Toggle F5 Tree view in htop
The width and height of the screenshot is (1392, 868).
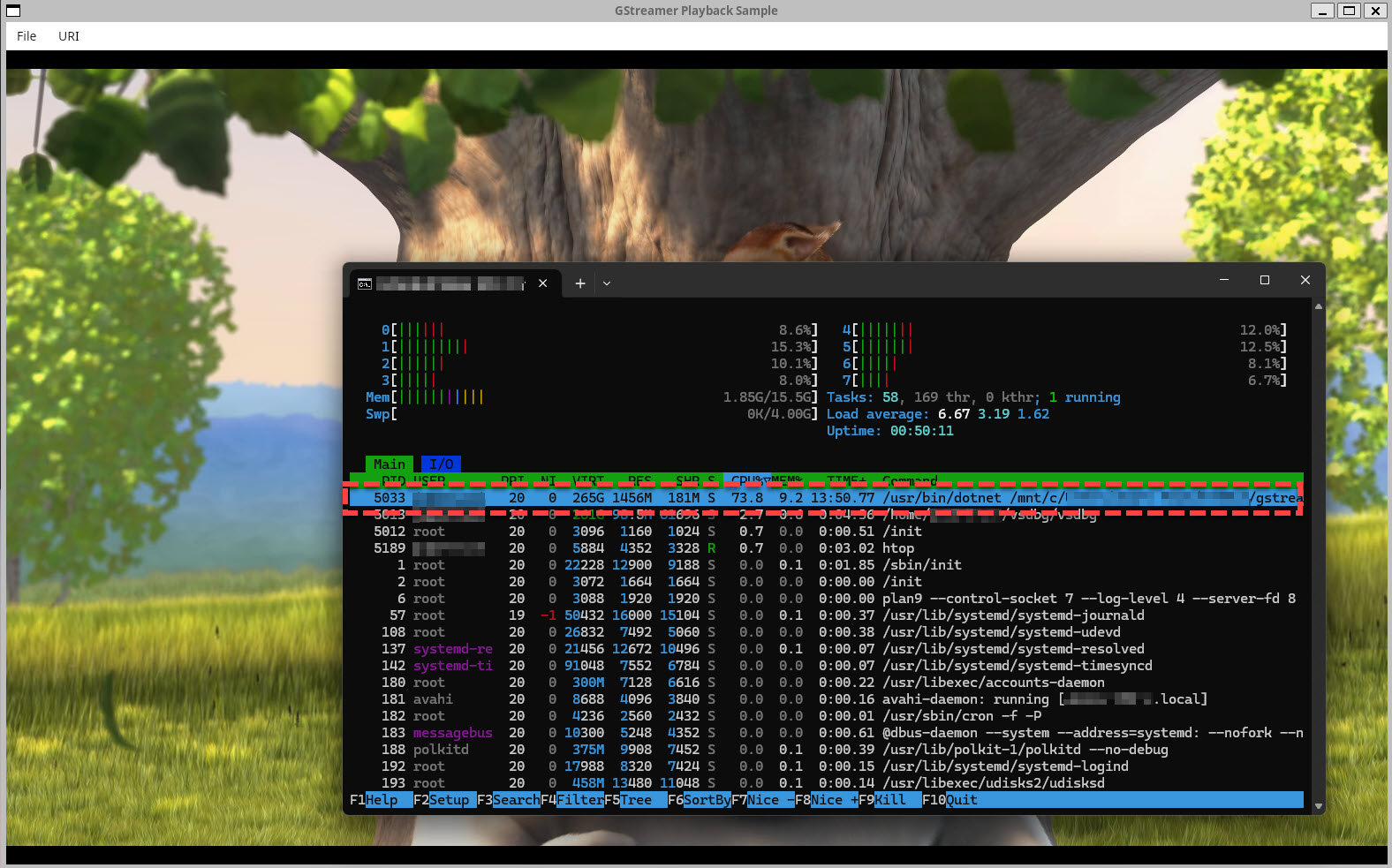634,800
